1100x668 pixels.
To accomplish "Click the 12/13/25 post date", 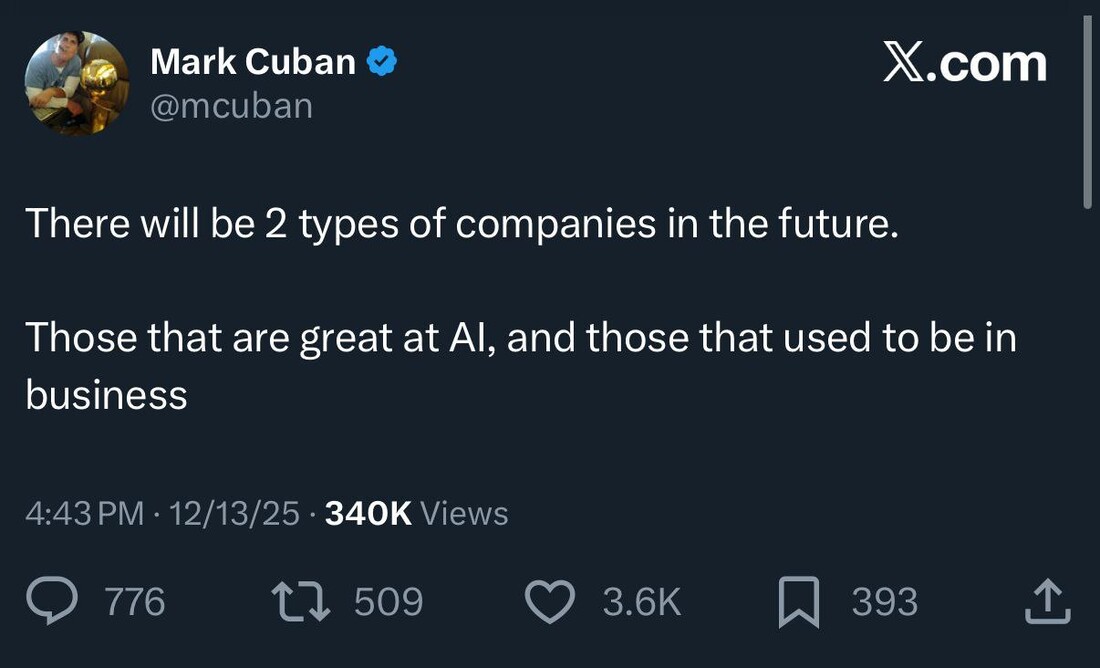I will [x=235, y=513].
